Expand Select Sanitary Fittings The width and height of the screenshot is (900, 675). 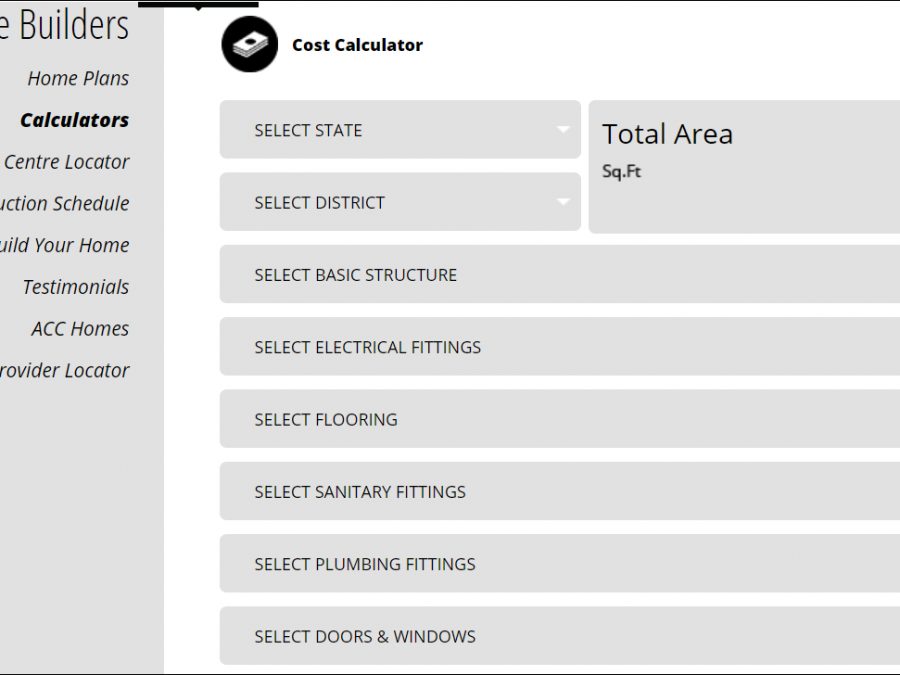click(560, 491)
